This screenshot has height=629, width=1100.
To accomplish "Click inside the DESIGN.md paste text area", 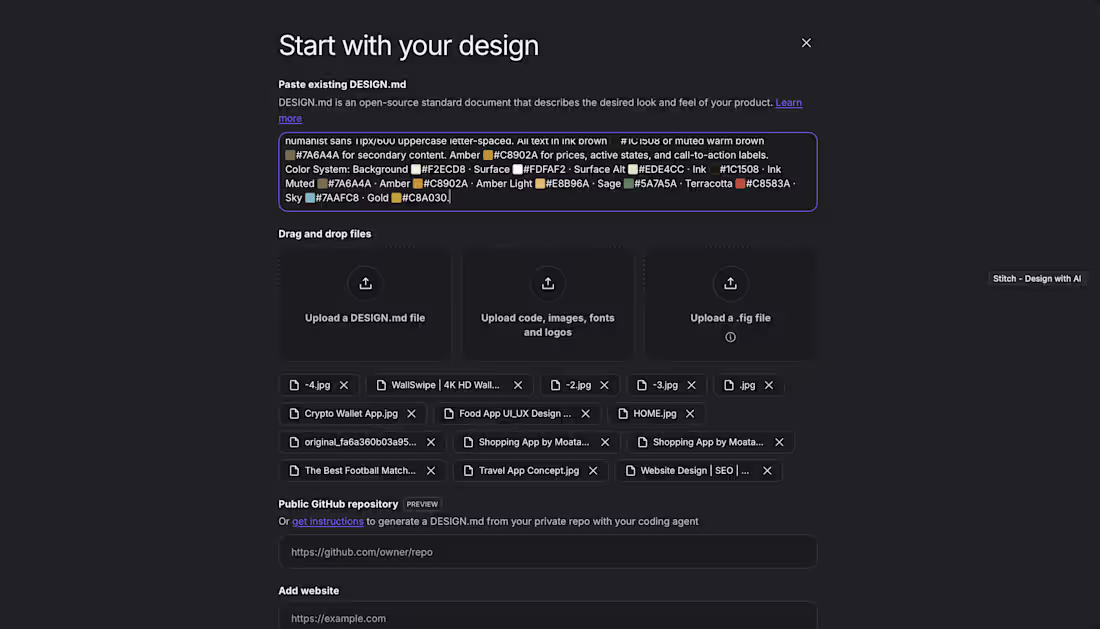I will click(x=547, y=172).
